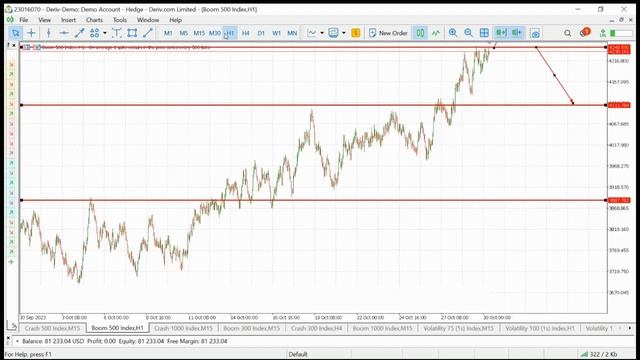Open the search magnifier
Screen dimensions: 640x360
point(567,33)
